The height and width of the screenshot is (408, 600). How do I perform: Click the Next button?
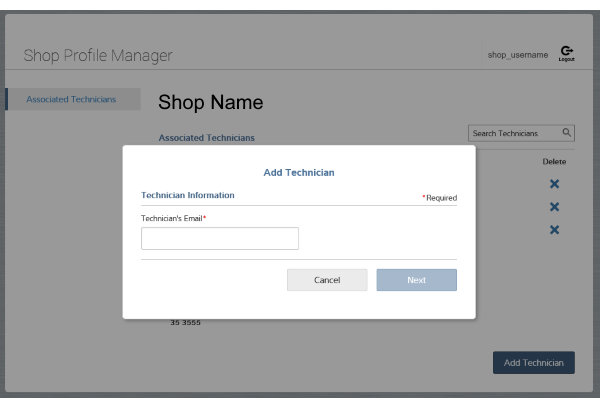(x=416, y=280)
